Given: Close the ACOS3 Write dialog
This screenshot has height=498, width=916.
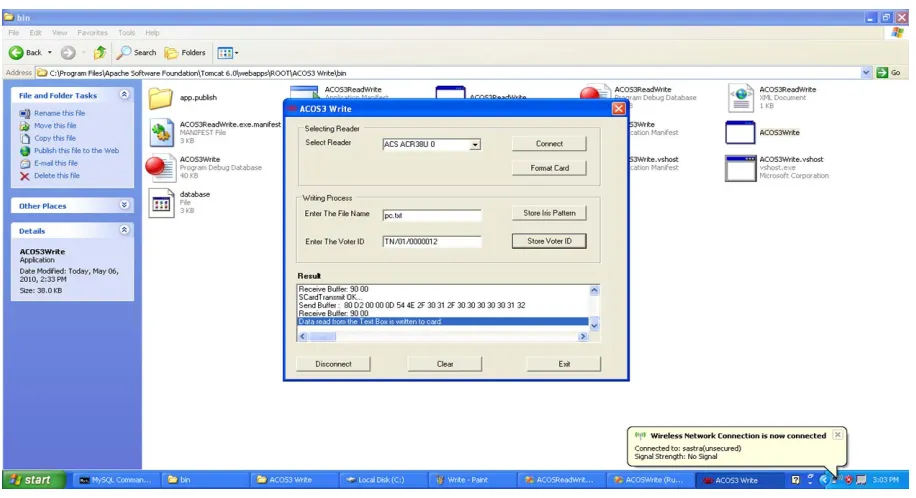Looking at the screenshot, I should click(619, 109).
